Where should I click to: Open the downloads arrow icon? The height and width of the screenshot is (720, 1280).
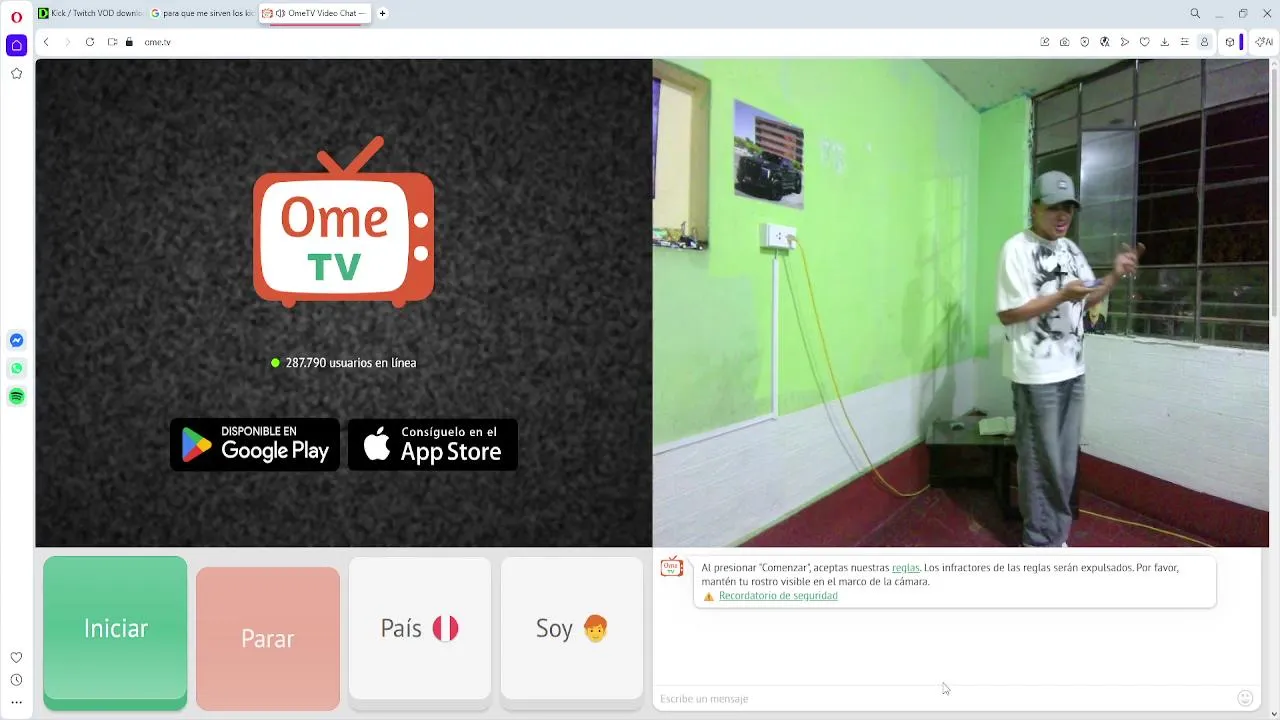tap(1165, 42)
